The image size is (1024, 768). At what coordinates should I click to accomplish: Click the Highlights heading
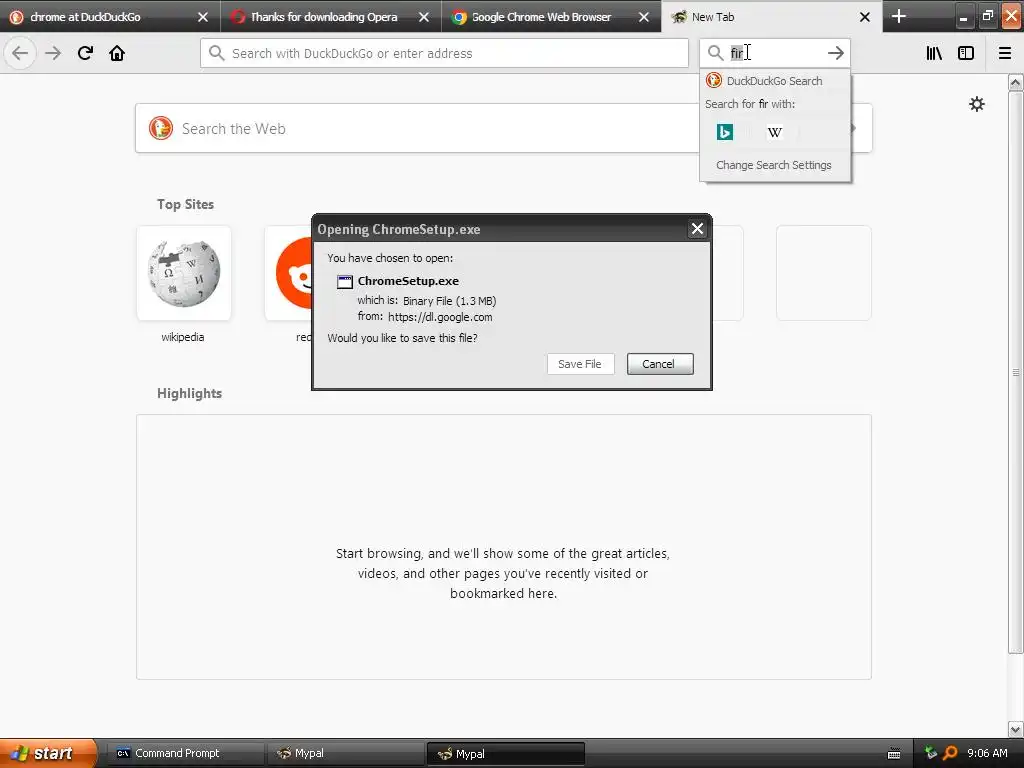point(189,393)
